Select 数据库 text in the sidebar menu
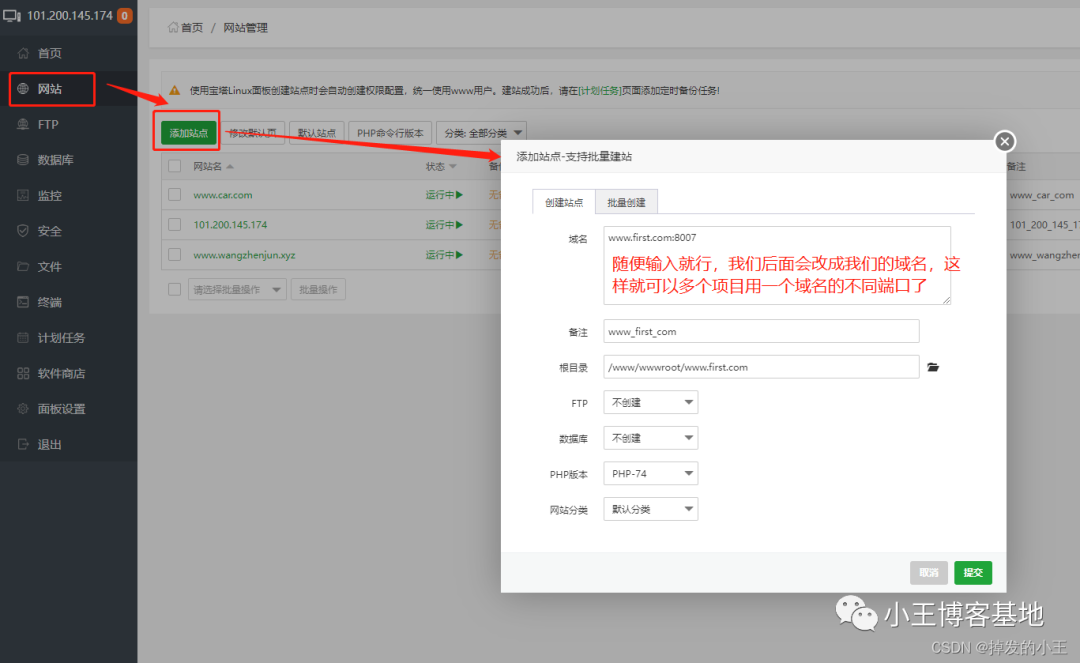The height and width of the screenshot is (663, 1080). click(x=56, y=160)
